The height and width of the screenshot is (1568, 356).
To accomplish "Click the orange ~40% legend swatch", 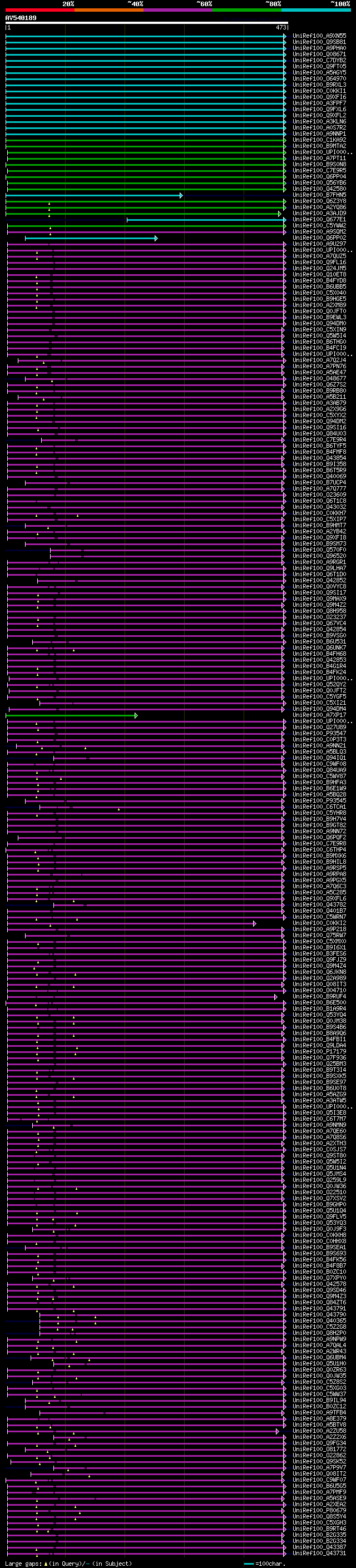I will point(109,11).
